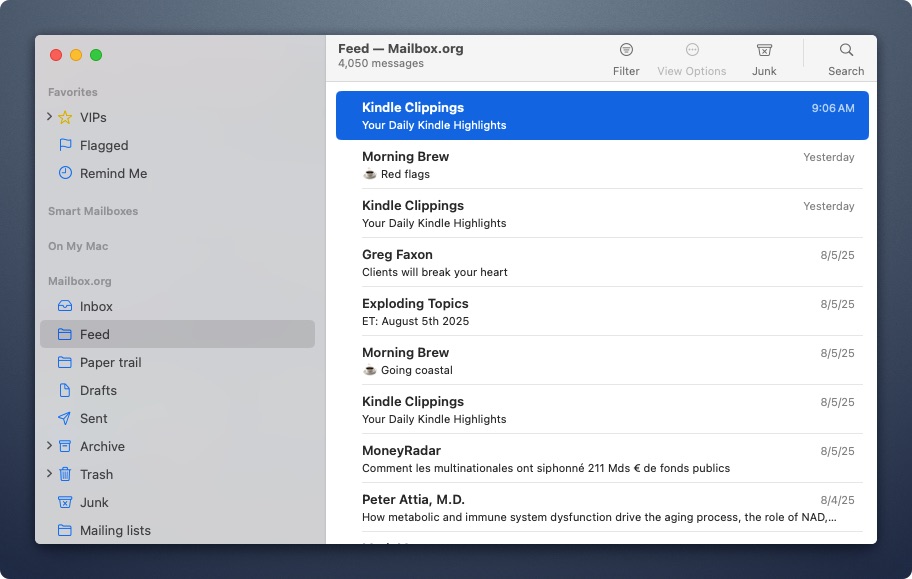Open the Sent mailbox label
The height and width of the screenshot is (579, 912).
point(94,418)
